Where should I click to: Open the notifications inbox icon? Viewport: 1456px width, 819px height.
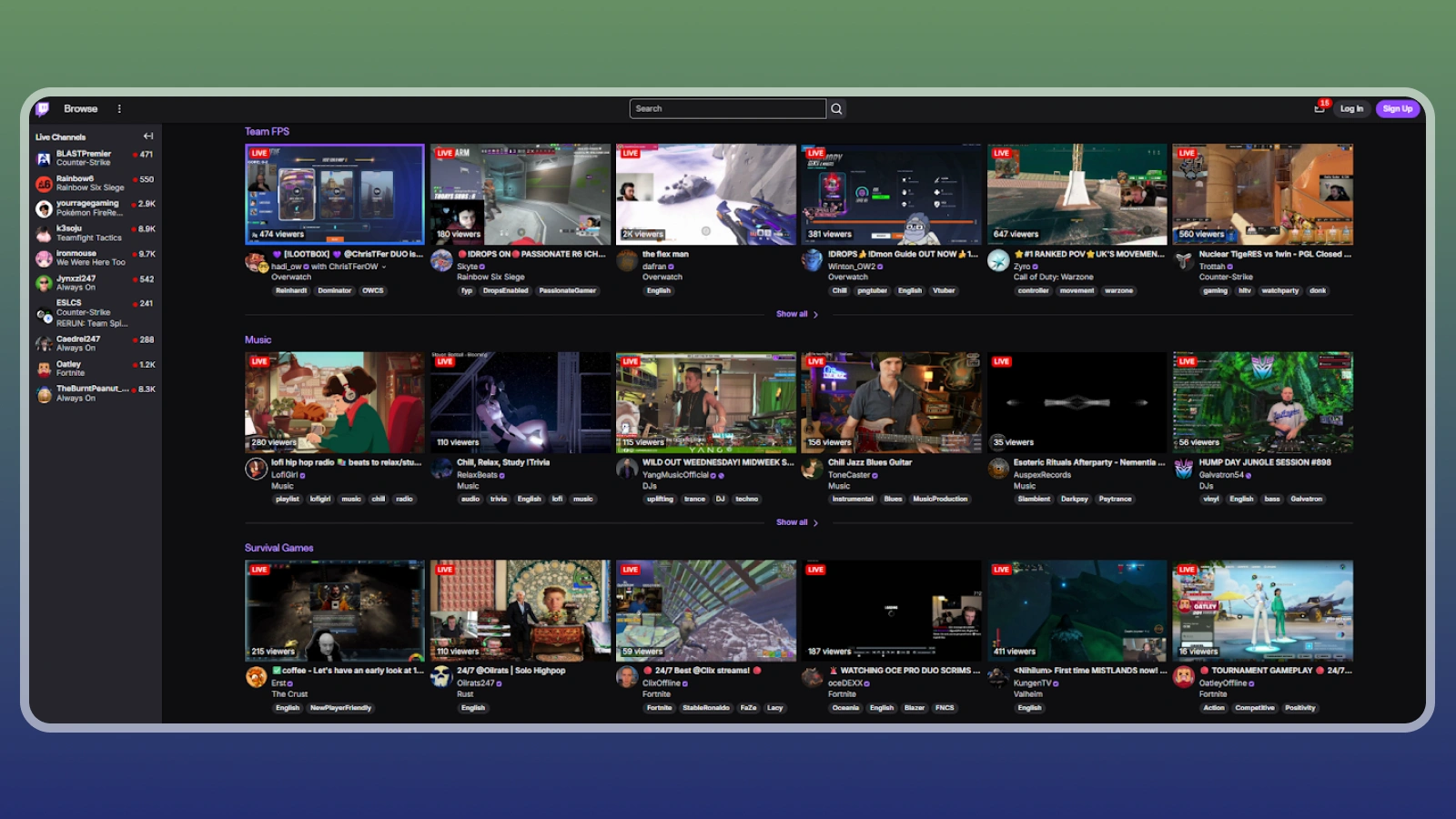click(1319, 108)
